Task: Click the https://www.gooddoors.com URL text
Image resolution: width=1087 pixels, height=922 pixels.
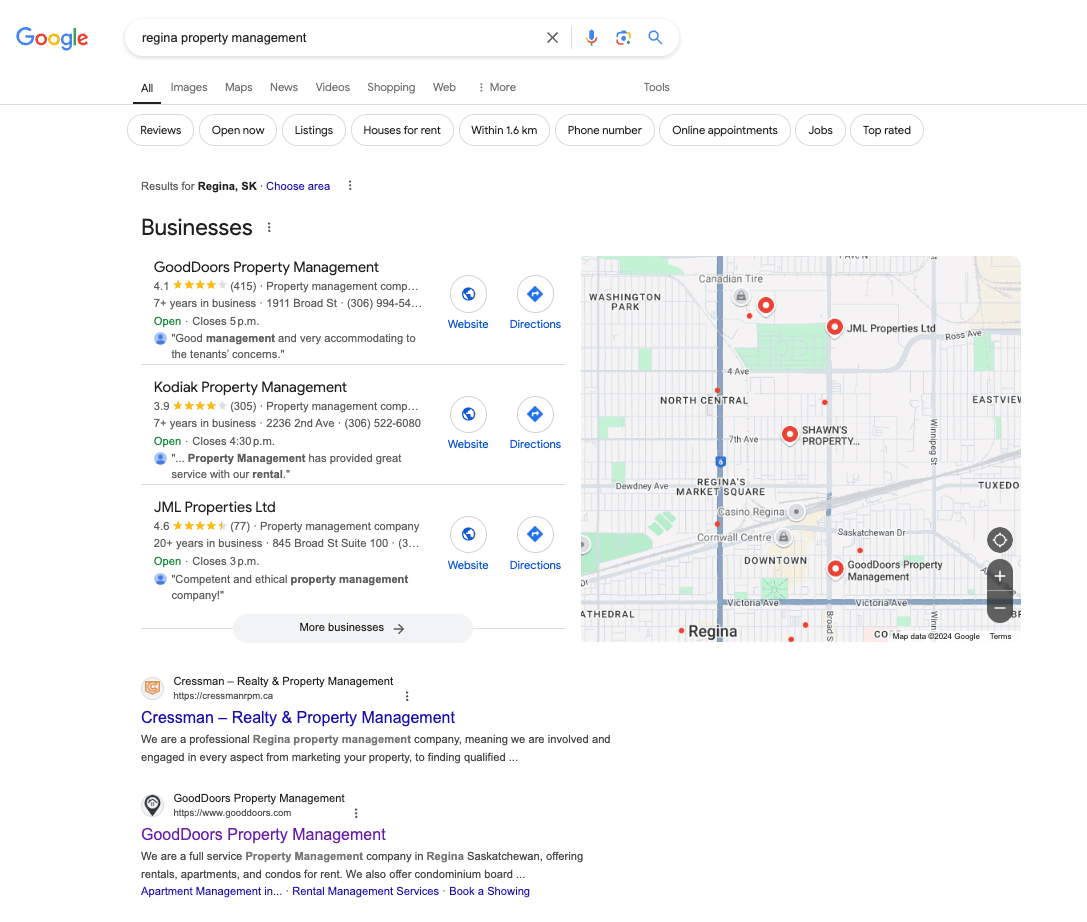Action: click(232, 813)
